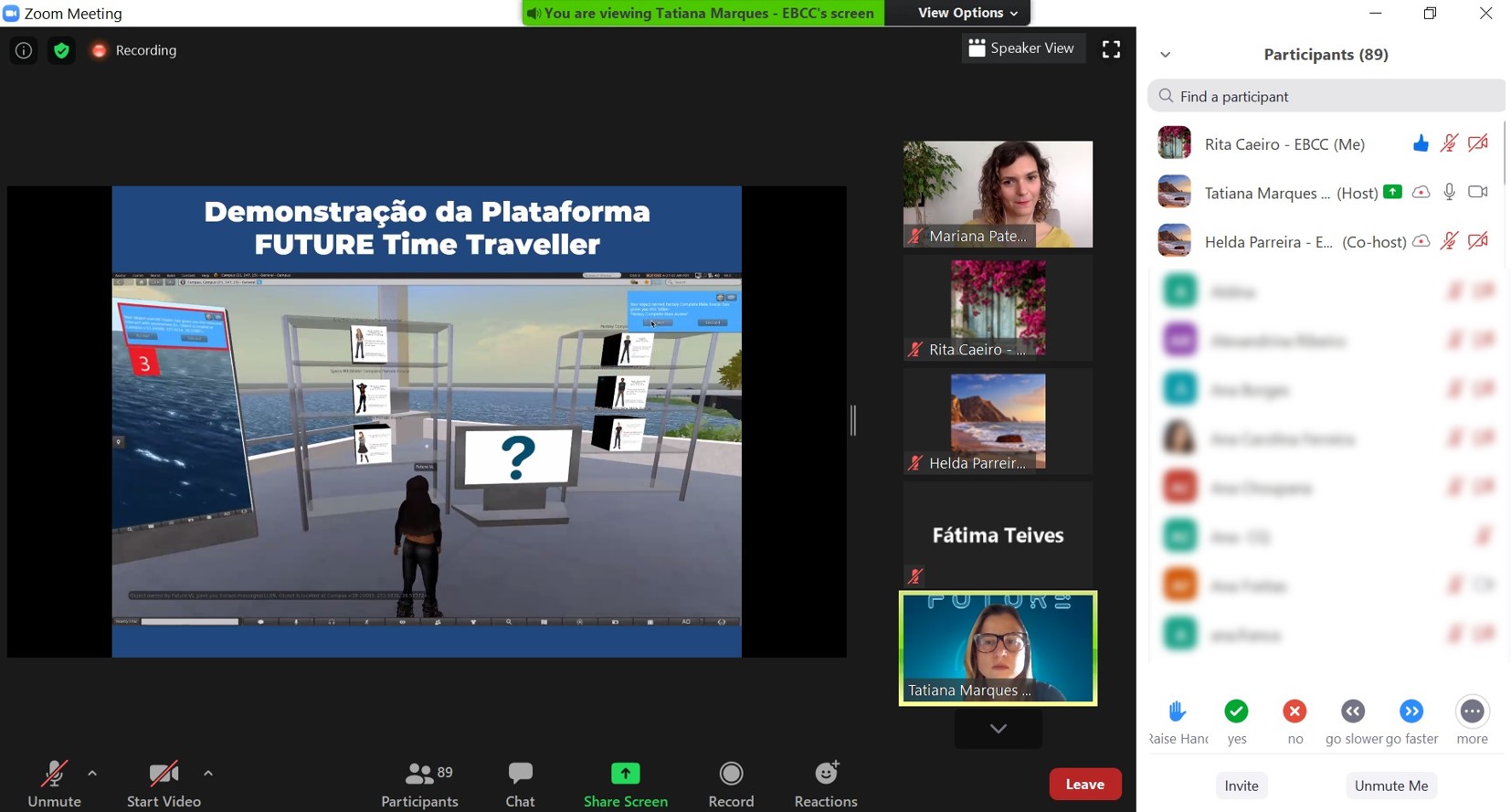Click the go faster feedback icon
1511x812 pixels.
[x=1411, y=711]
